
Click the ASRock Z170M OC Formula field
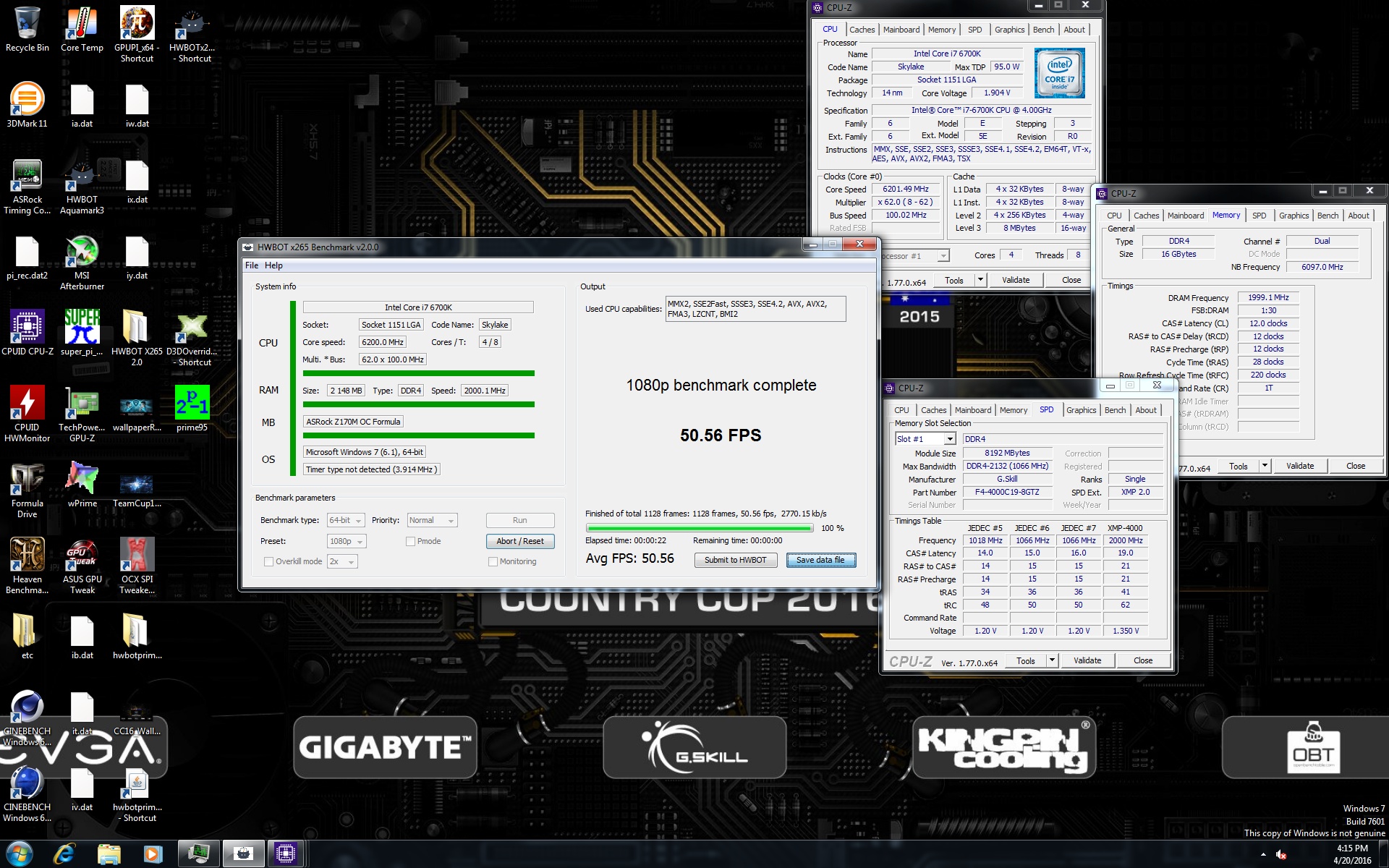click(353, 422)
